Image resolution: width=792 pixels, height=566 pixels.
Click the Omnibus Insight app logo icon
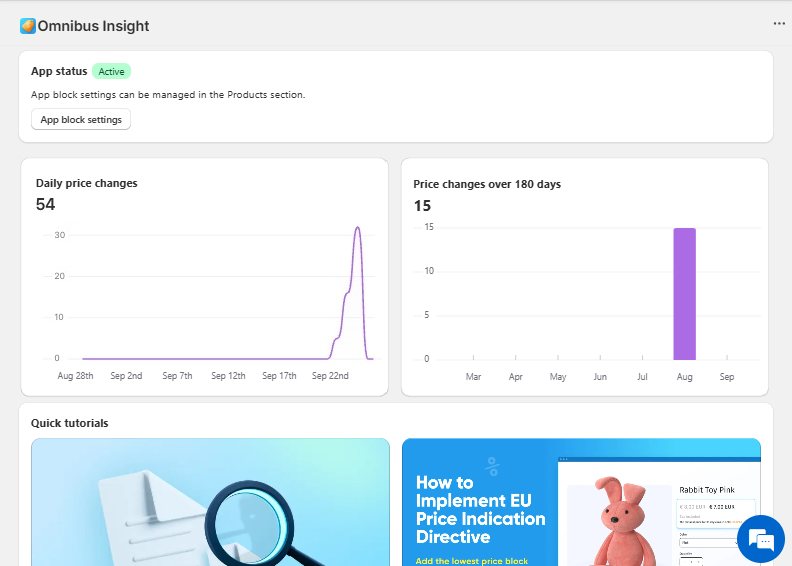tap(28, 26)
